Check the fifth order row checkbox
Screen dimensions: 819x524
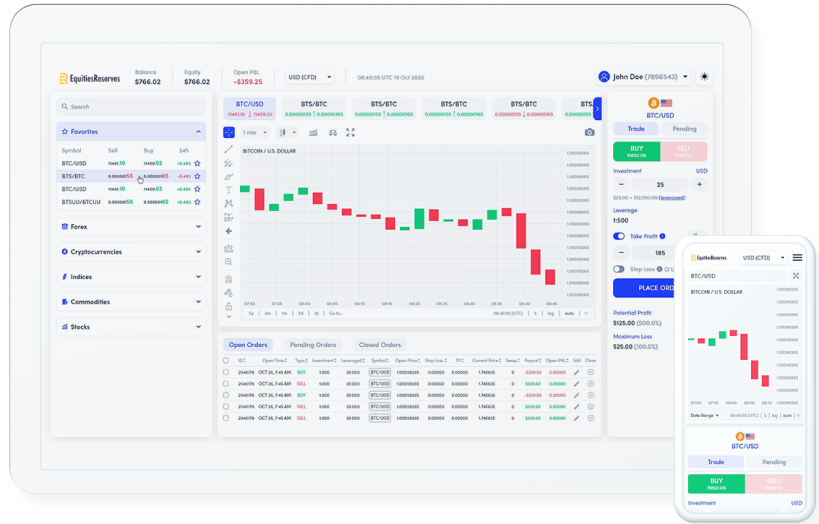226,418
